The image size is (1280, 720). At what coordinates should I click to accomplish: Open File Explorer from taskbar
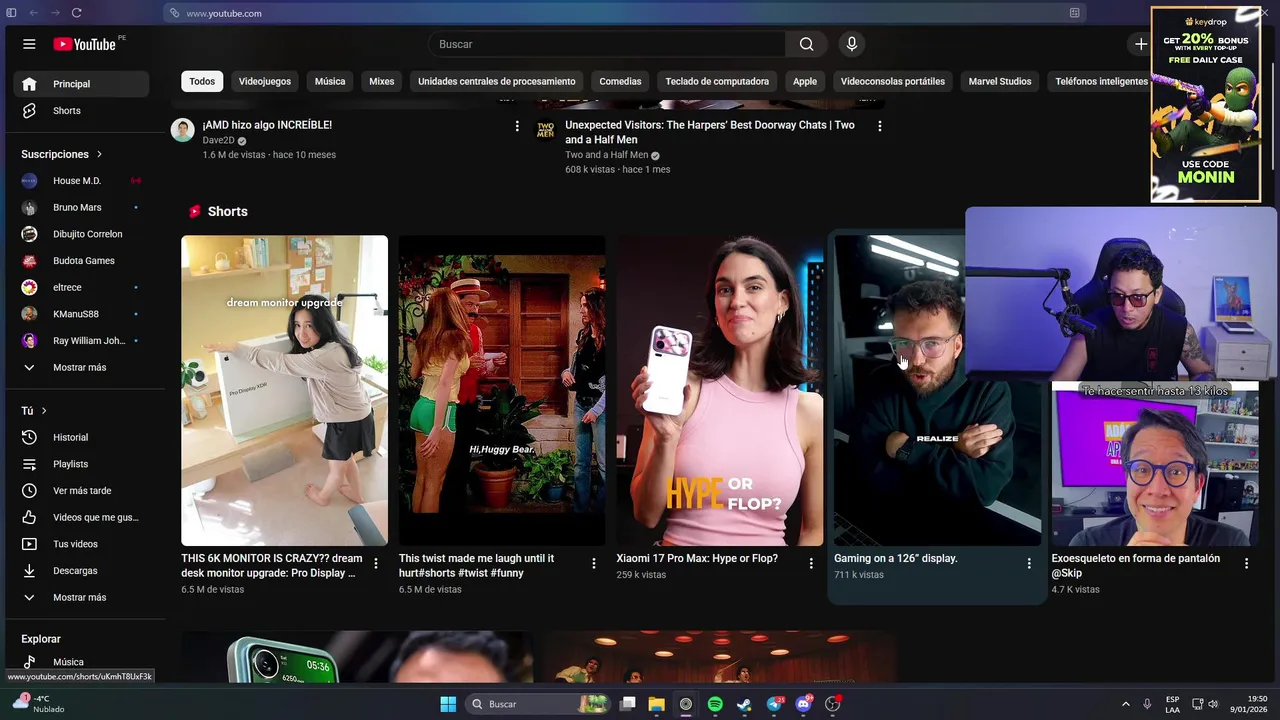click(x=656, y=704)
